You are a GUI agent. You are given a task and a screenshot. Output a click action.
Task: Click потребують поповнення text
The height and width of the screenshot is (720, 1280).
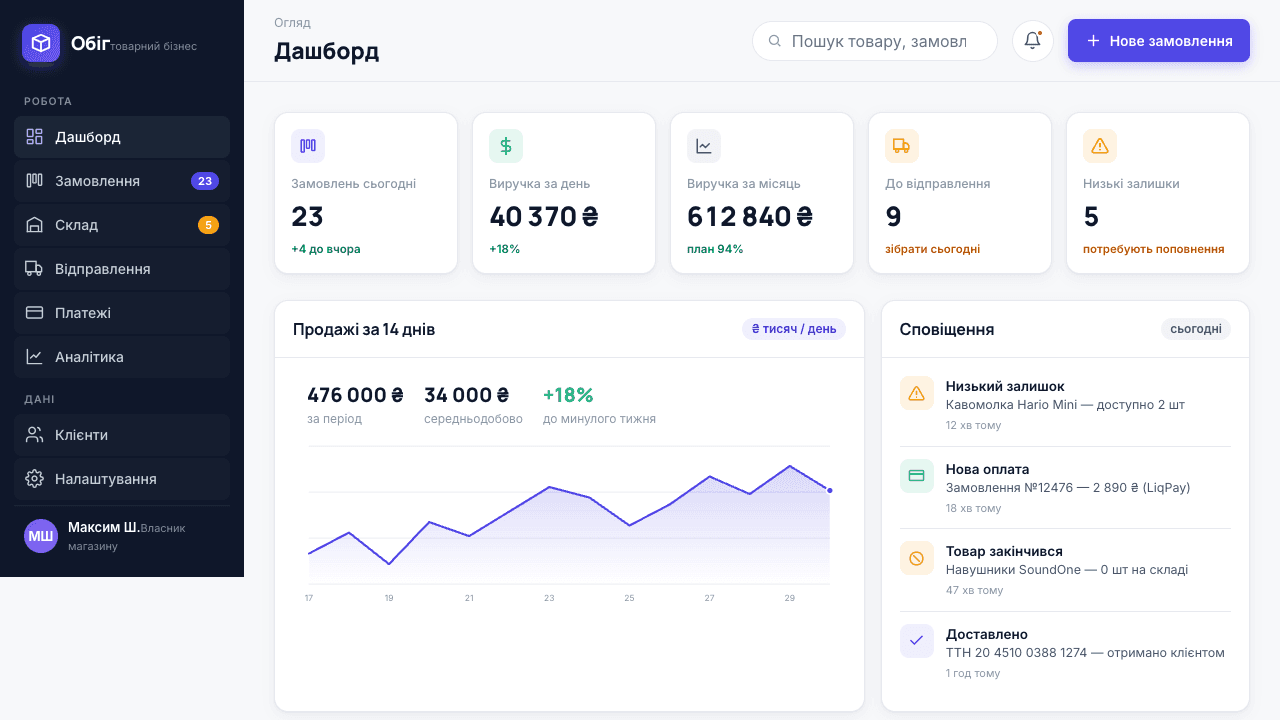click(1153, 249)
